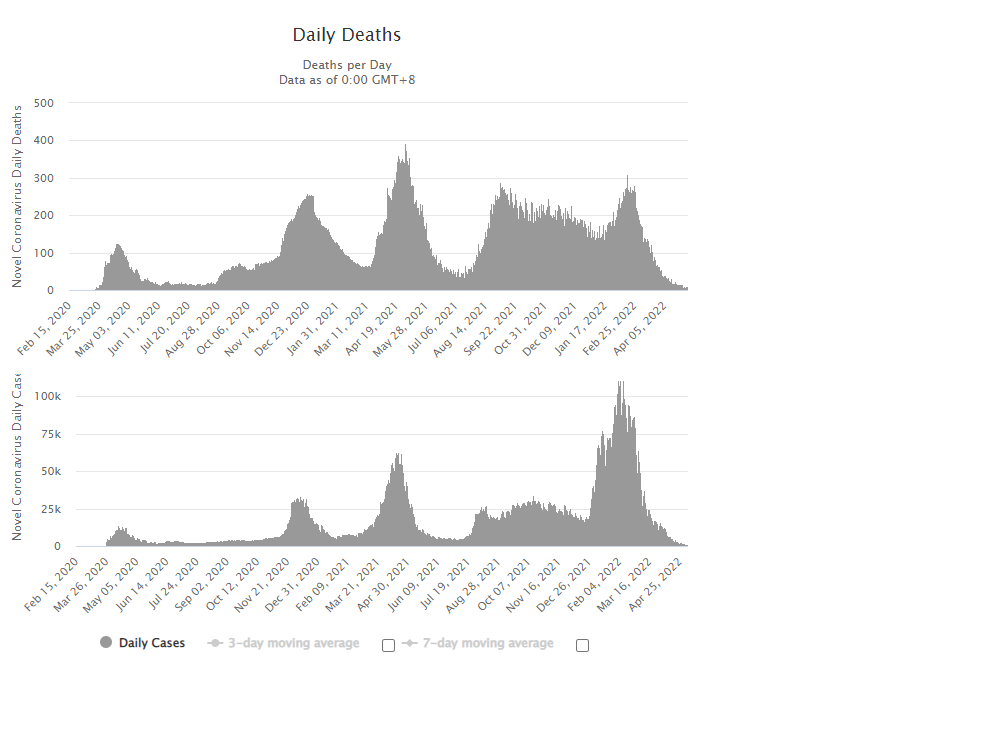Screen dimensions: 1000x730
Task: Click the Daily Deaths chart title
Action: click(346, 35)
